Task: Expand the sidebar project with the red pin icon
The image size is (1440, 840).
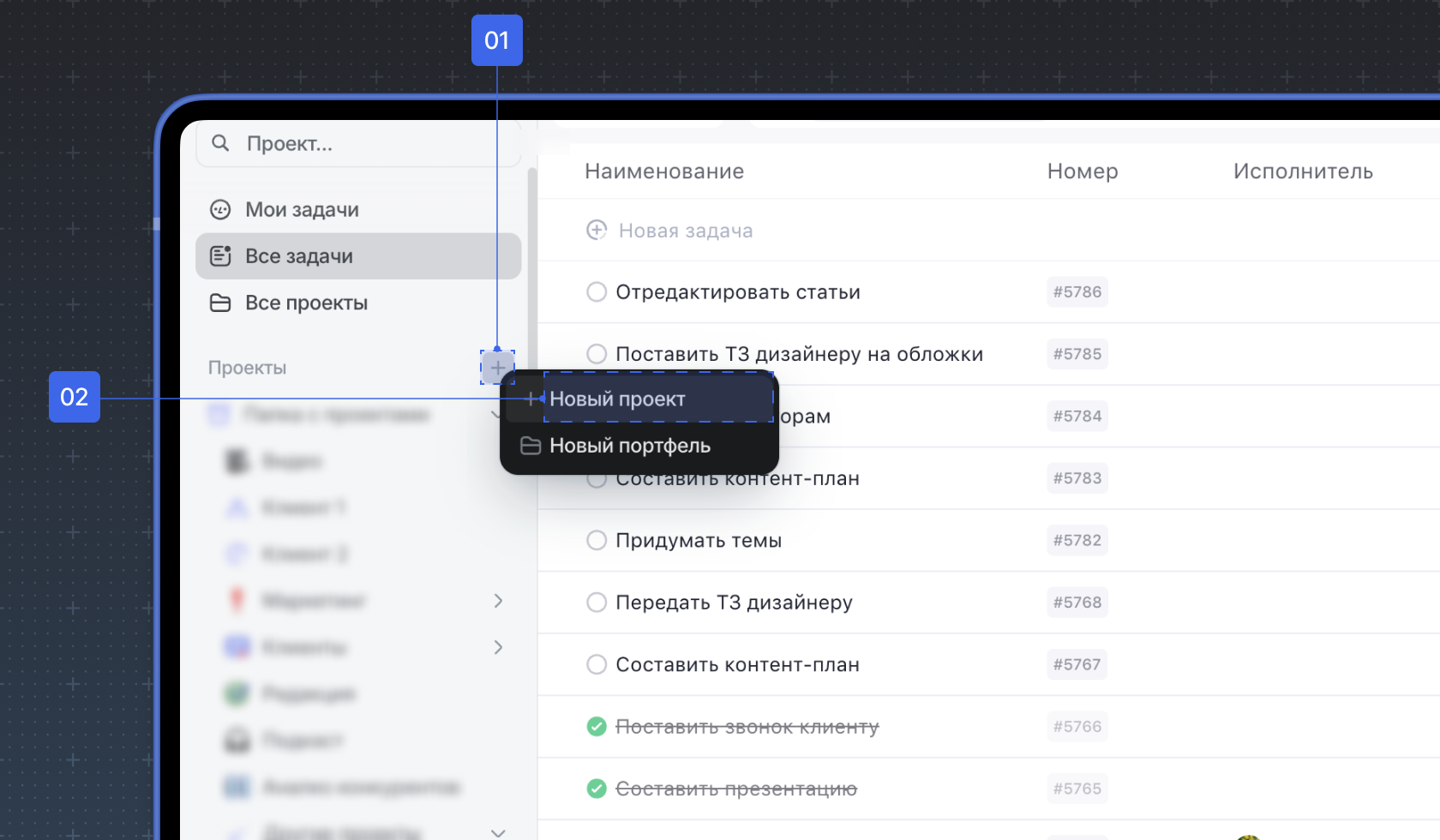Action: coord(499,601)
